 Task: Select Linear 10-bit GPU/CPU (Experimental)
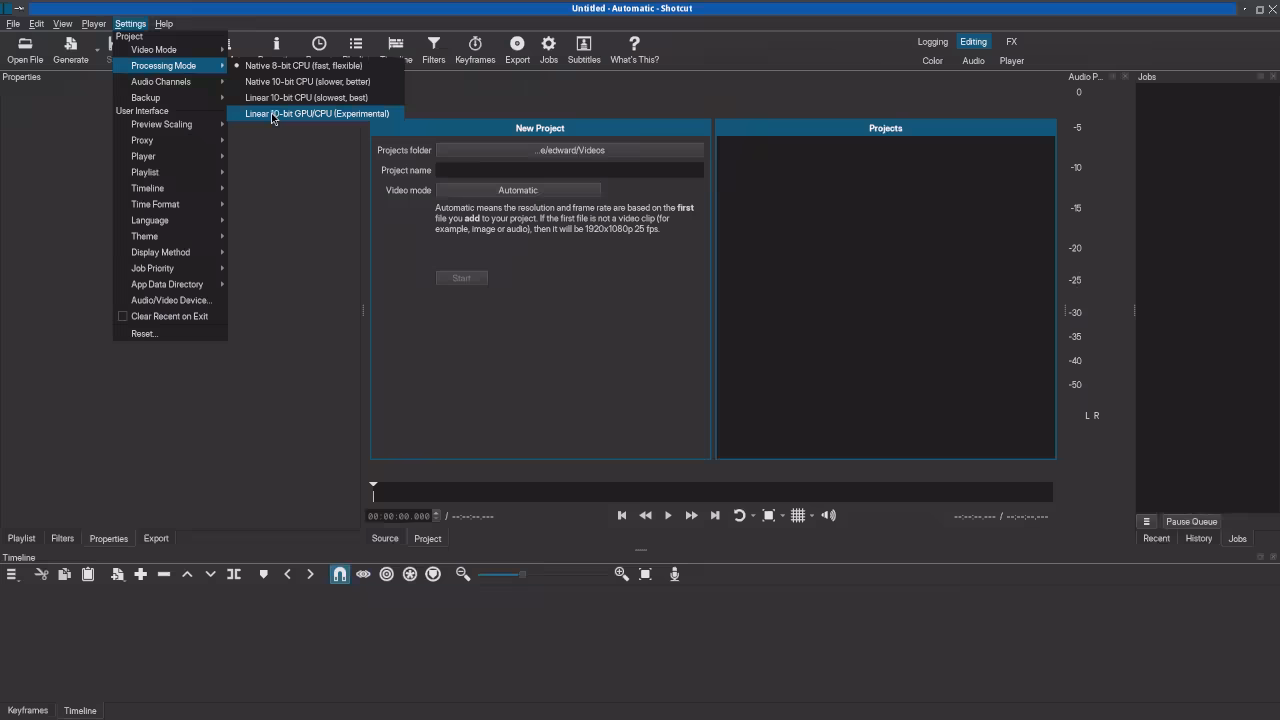316,114
